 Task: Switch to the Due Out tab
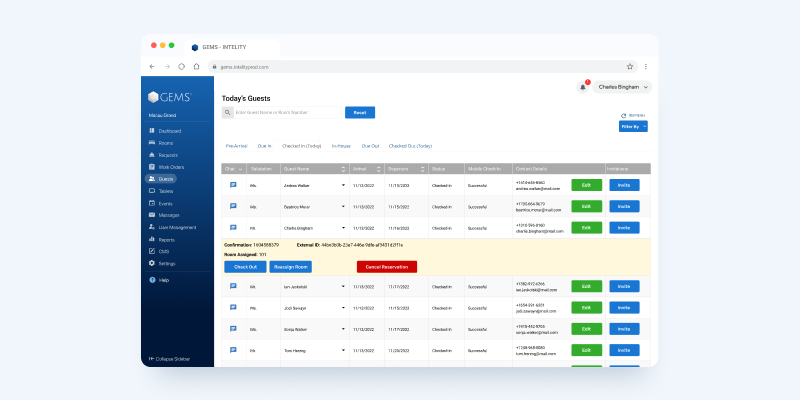coord(370,146)
